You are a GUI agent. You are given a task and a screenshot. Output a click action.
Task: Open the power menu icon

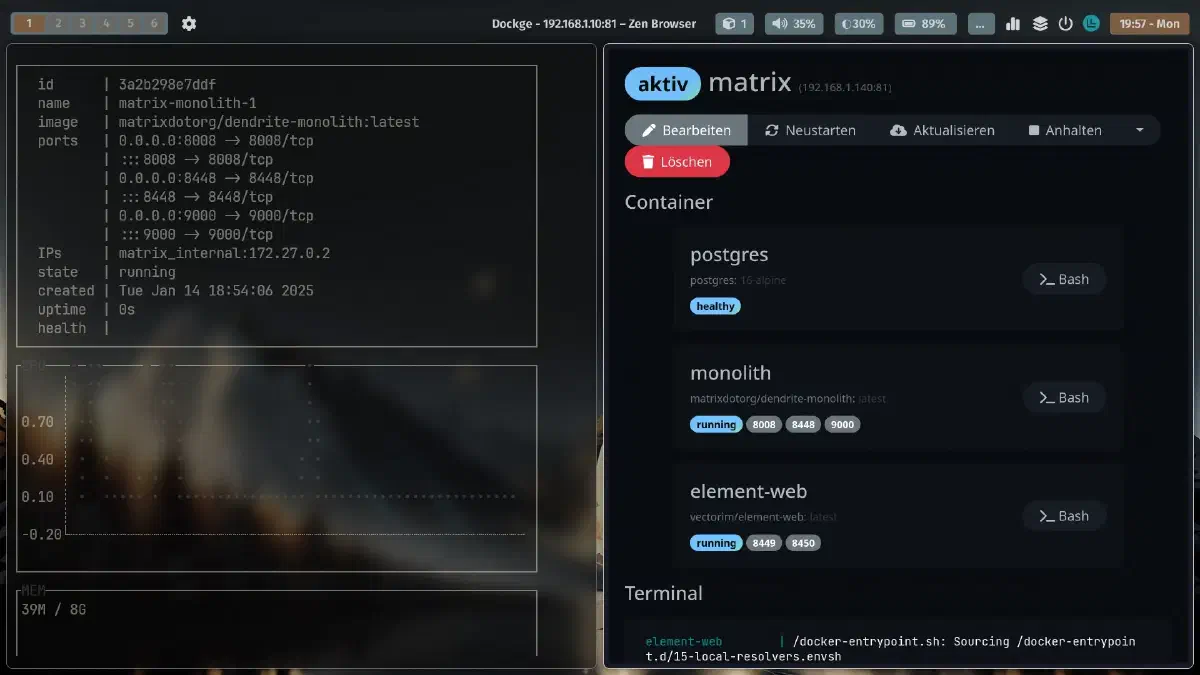point(1065,23)
